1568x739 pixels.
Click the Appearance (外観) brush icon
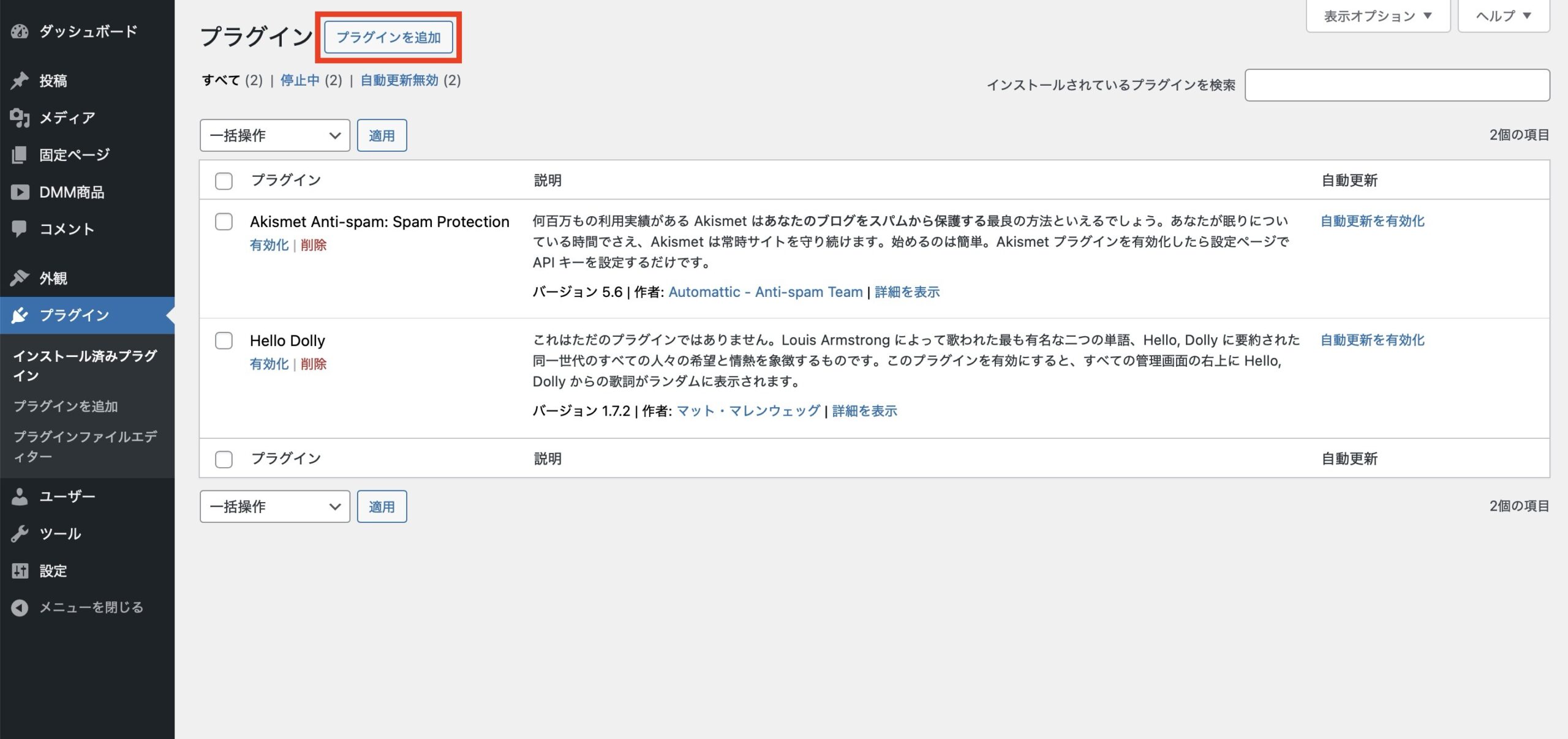19,278
